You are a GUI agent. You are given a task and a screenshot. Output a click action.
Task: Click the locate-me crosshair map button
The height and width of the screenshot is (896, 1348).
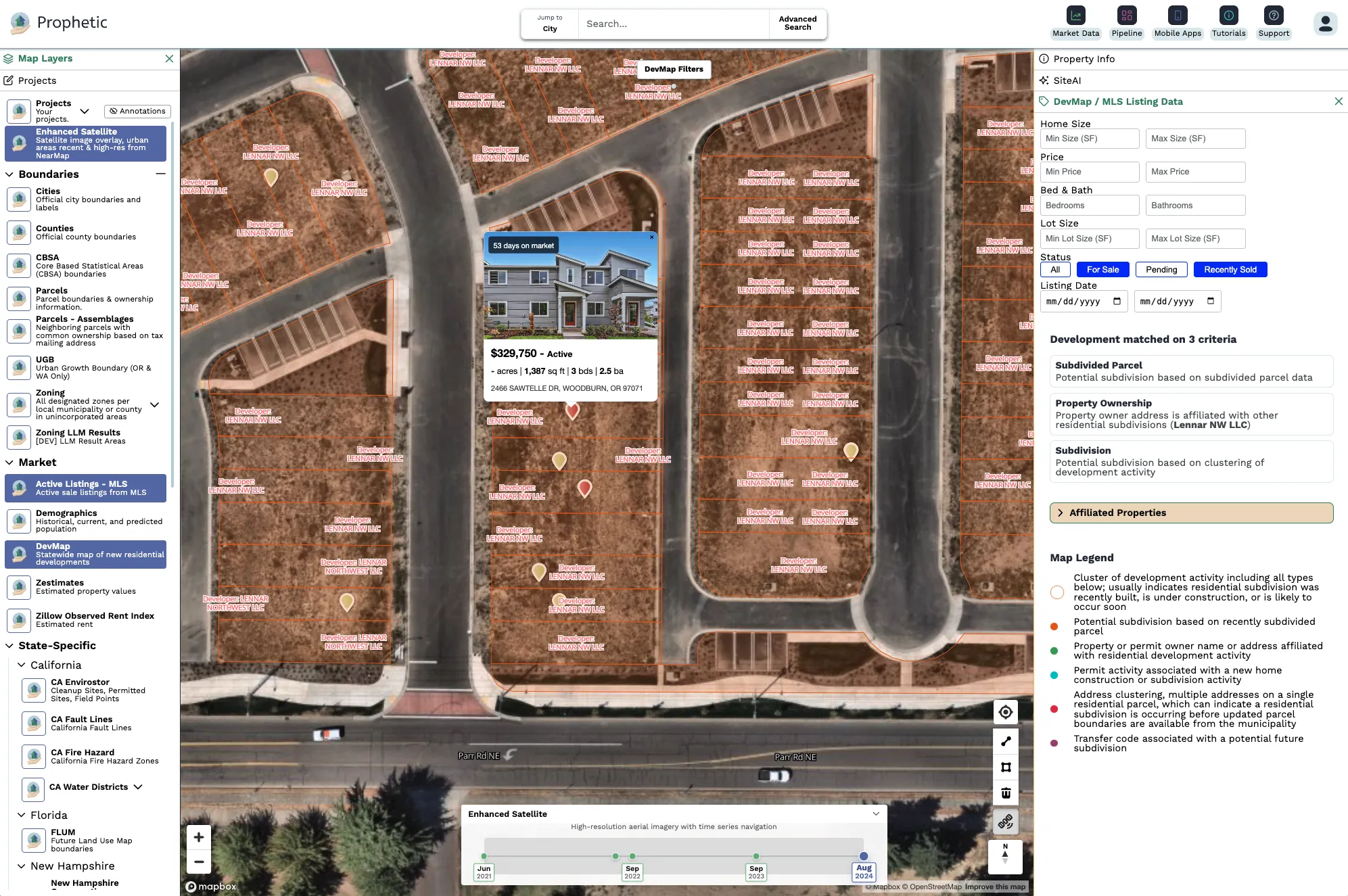coord(1006,712)
